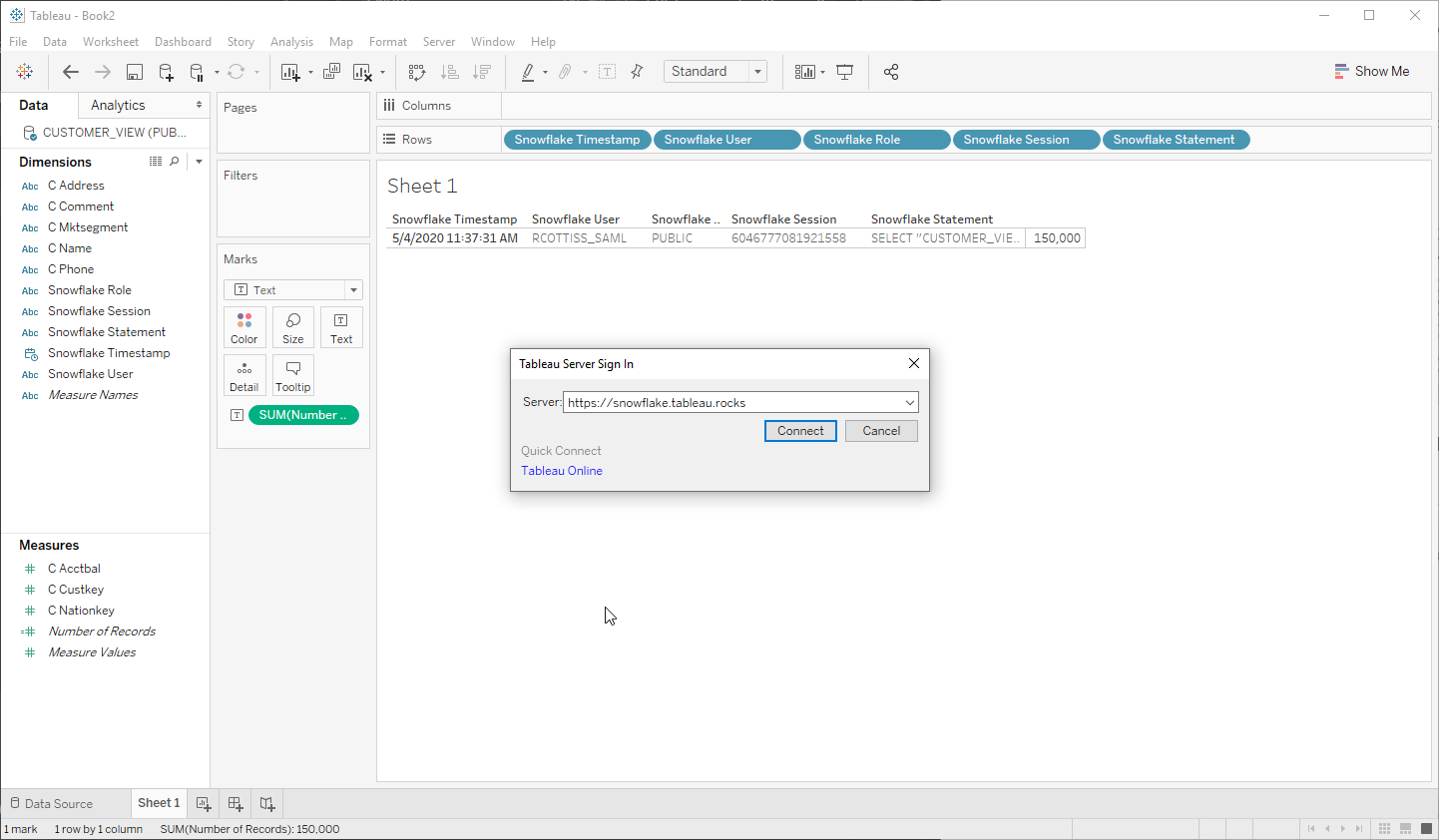Click the Share workbook icon
Image resolution: width=1439 pixels, height=840 pixels.
click(x=891, y=72)
